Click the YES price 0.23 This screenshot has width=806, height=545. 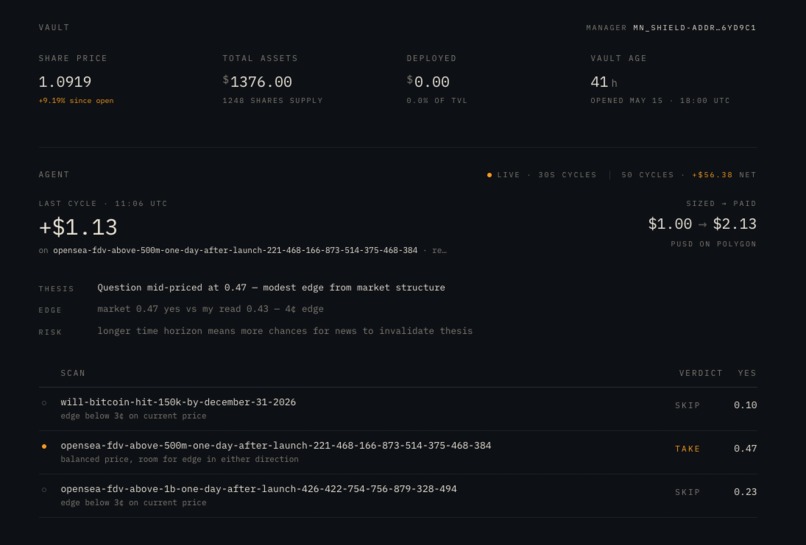[745, 492]
